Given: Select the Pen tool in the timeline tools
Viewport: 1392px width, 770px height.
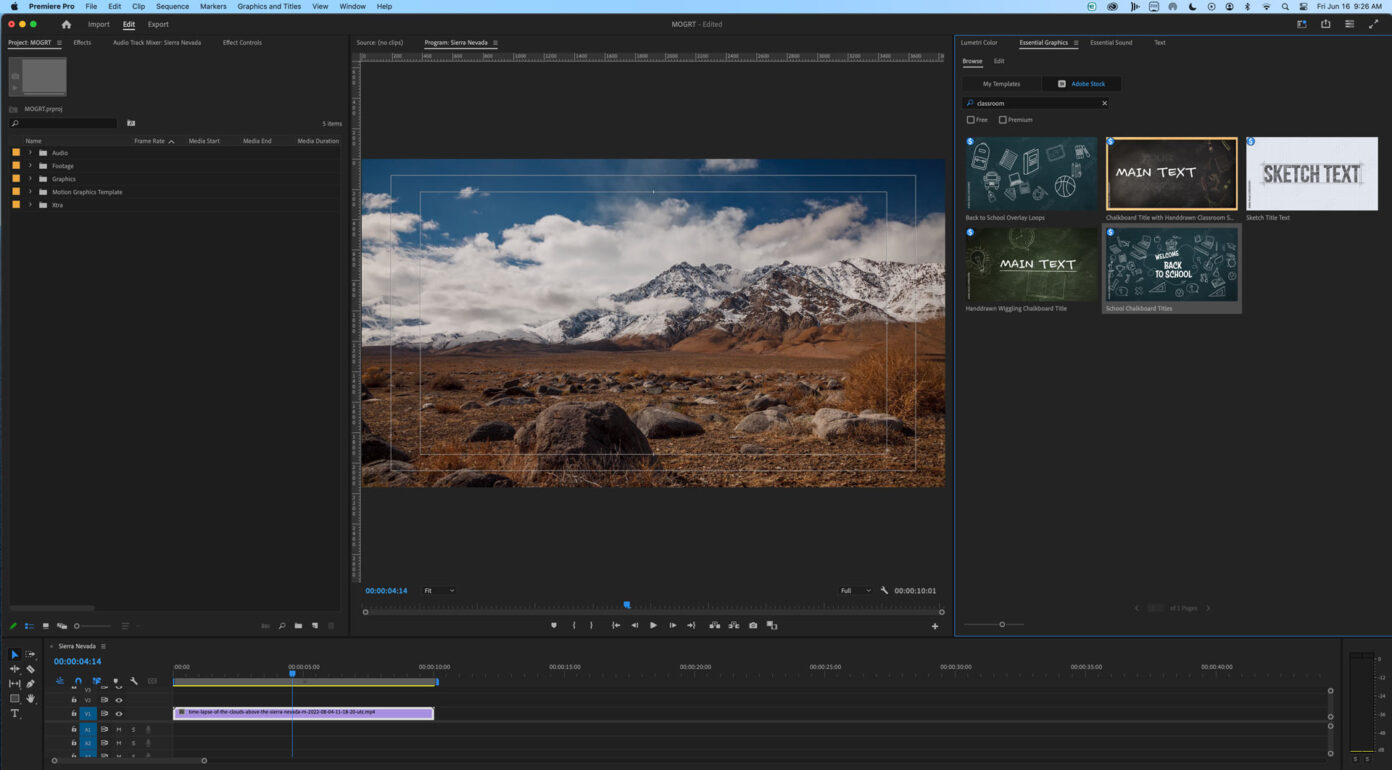Looking at the screenshot, I should [30, 683].
